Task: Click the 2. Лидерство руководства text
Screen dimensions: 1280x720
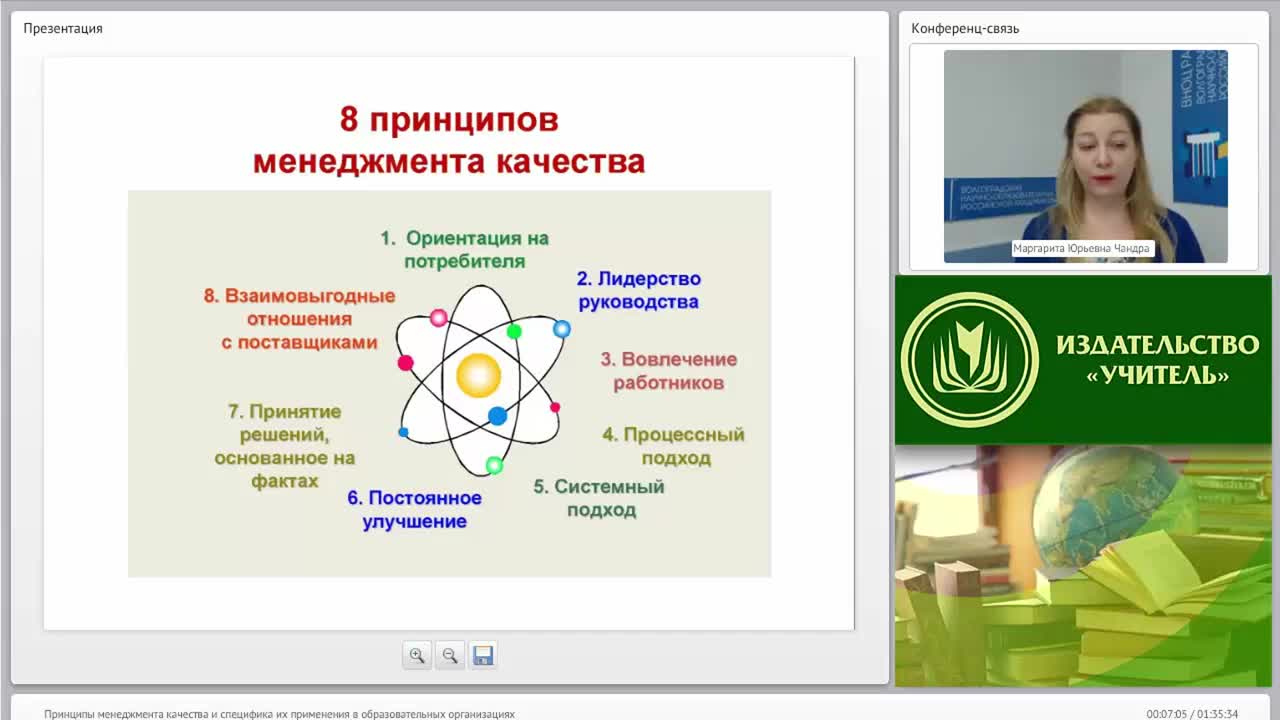Action: [x=638, y=290]
